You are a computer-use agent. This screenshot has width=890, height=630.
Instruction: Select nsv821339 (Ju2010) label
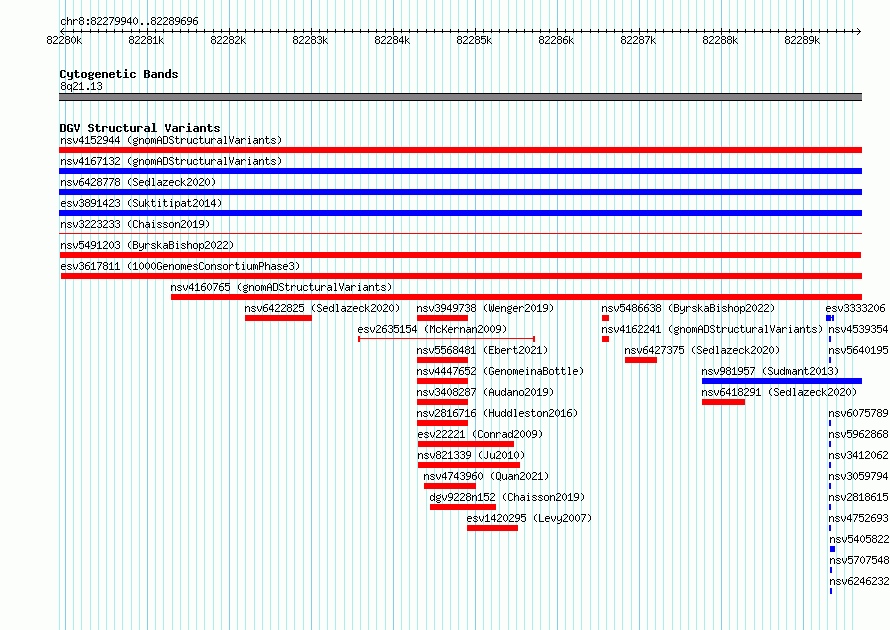[471, 455]
